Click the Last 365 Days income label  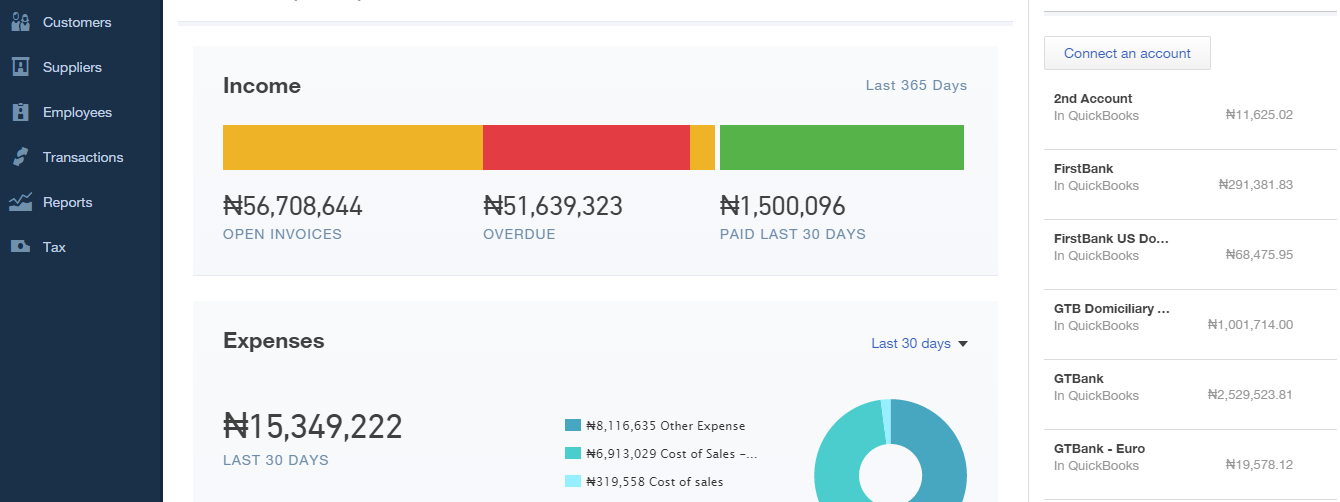coord(916,85)
